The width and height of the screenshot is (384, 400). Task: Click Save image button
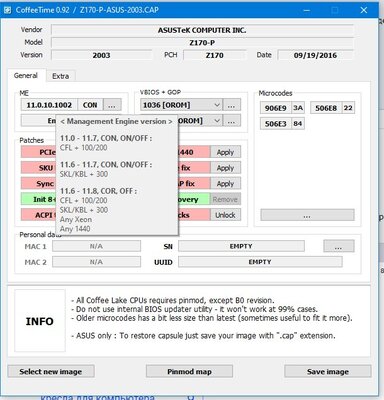328,371
